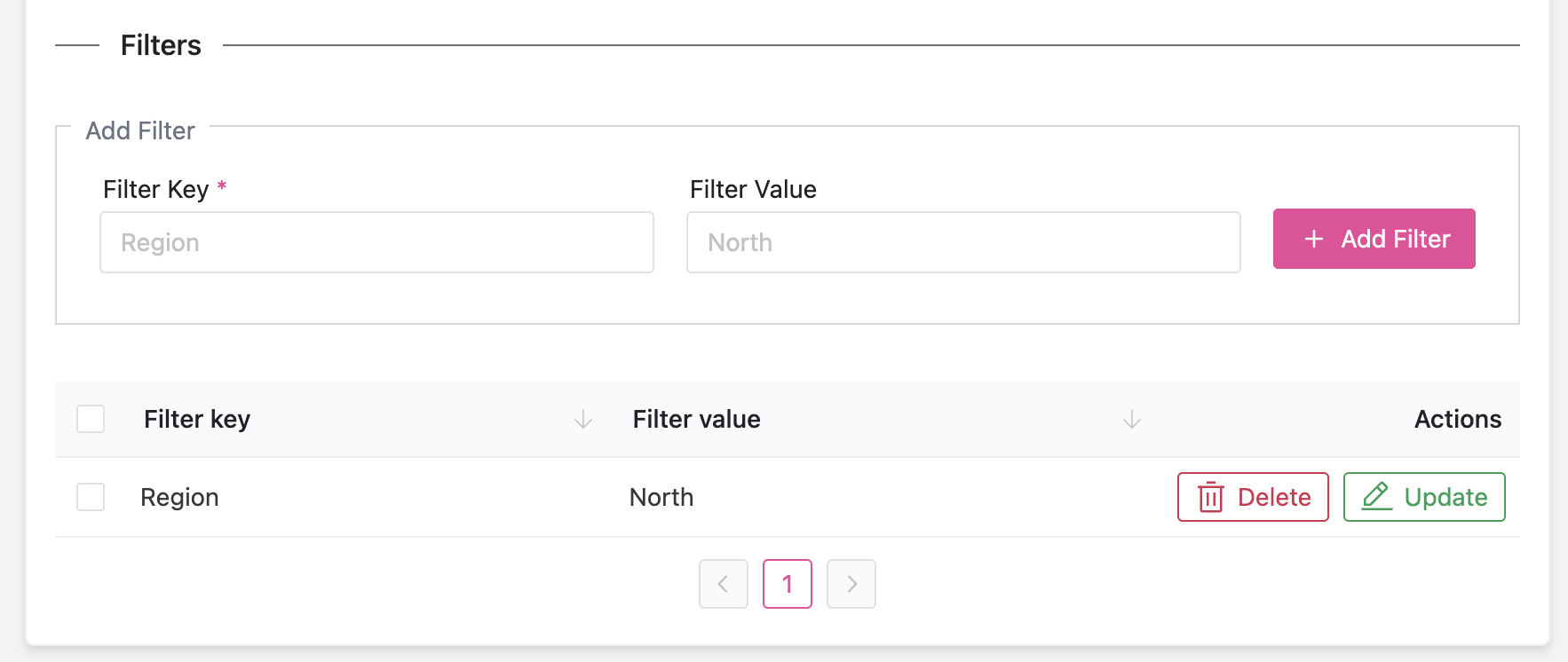Screen dimensions: 1568x662
Task: Focus the Filter Key input field
Action: click(376, 242)
